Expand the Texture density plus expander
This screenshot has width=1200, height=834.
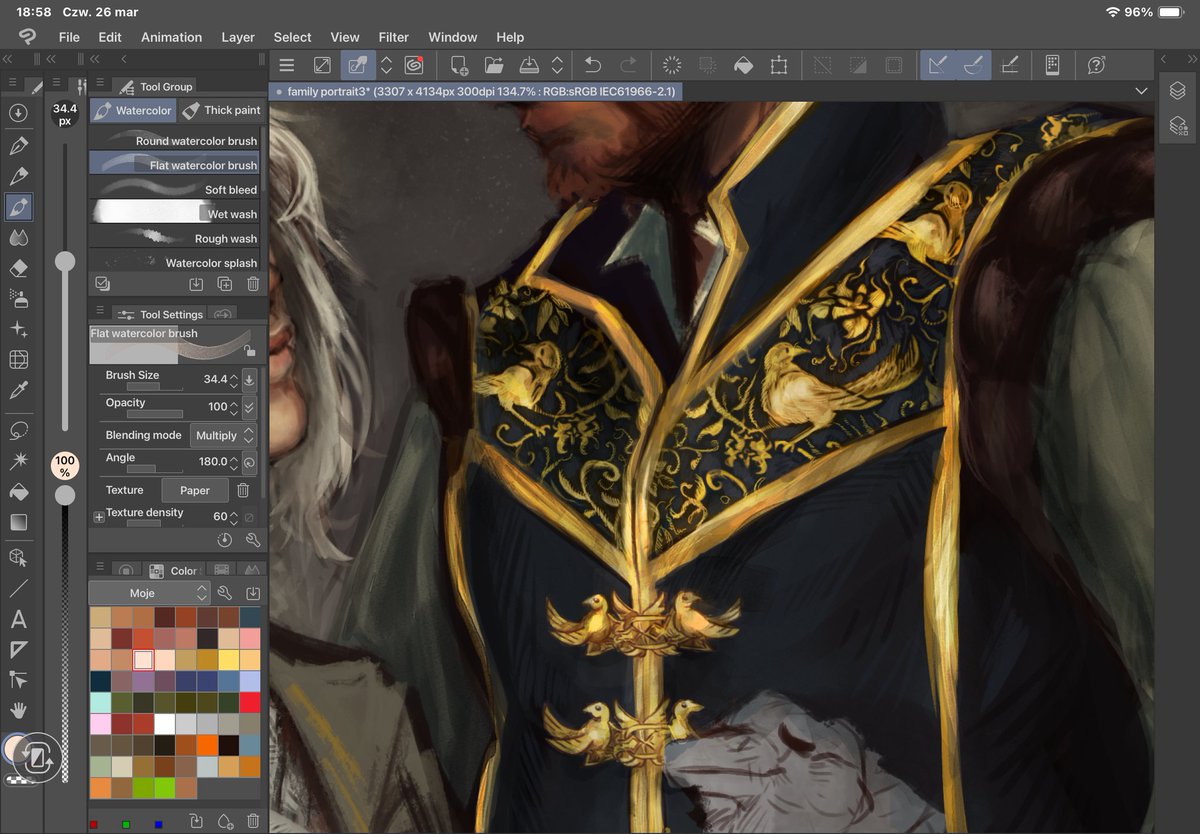click(x=99, y=517)
